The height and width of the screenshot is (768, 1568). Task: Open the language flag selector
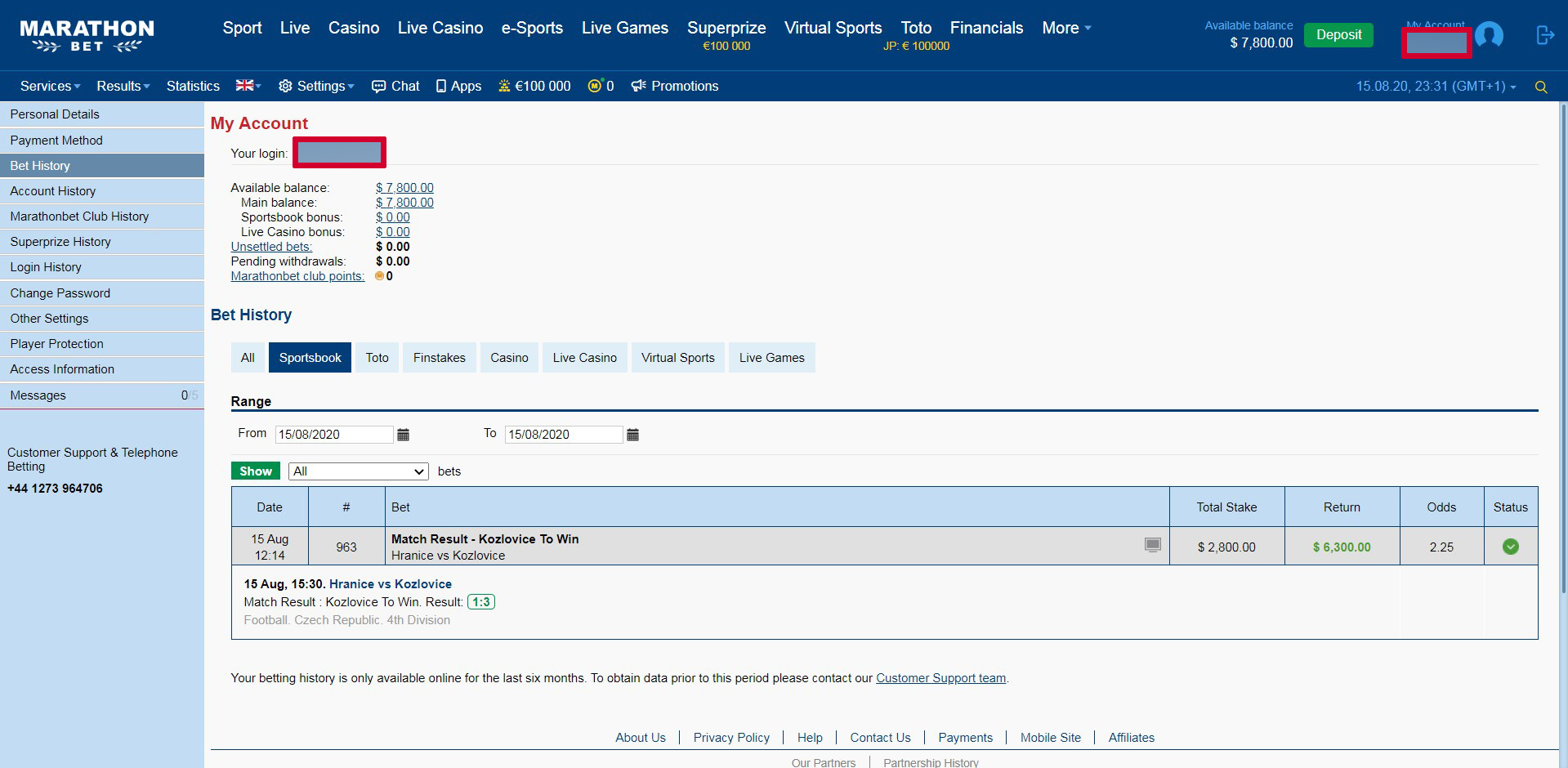click(248, 86)
